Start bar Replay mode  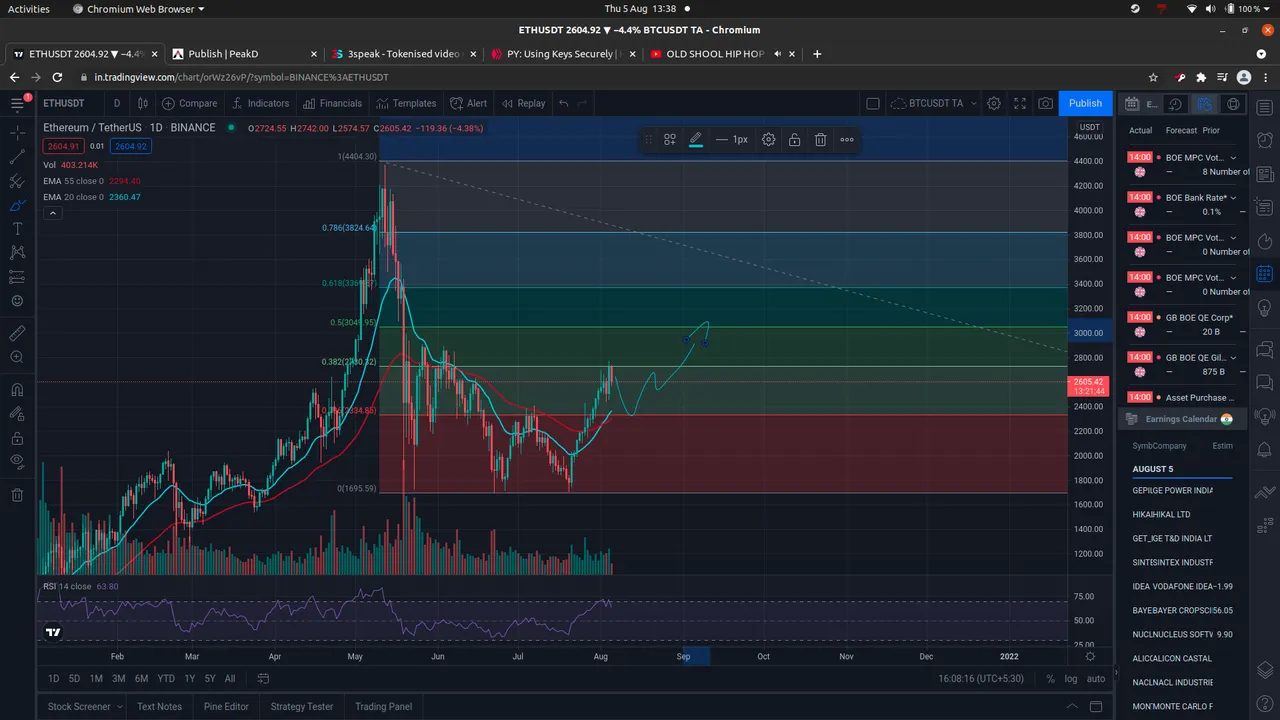524,103
